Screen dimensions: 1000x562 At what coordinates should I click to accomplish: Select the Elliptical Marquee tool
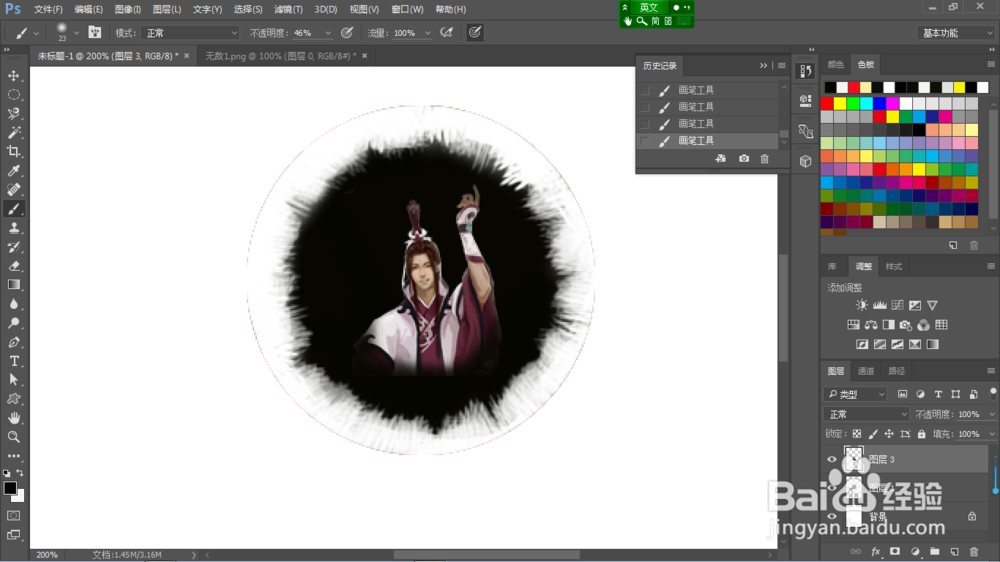(x=13, y=95)
